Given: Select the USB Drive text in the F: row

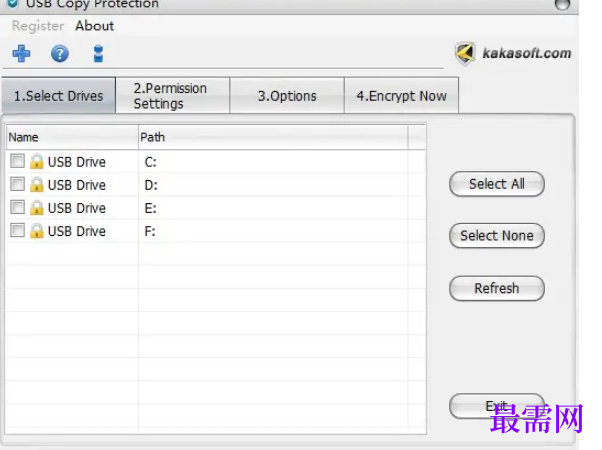Looking at the screenshot, I should tap(76, 231).
